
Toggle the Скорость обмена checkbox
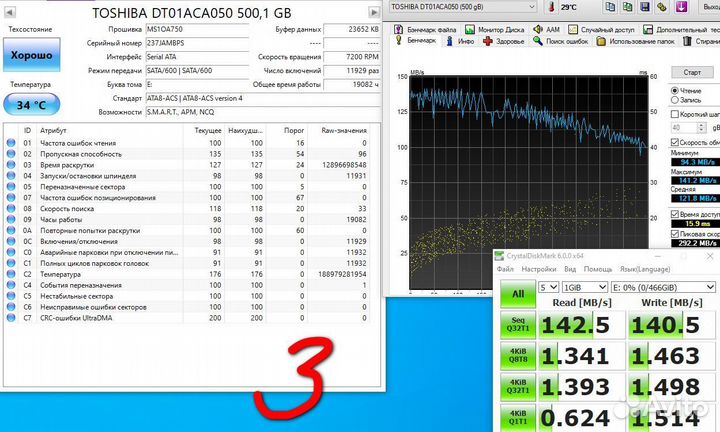pos(675,142)
